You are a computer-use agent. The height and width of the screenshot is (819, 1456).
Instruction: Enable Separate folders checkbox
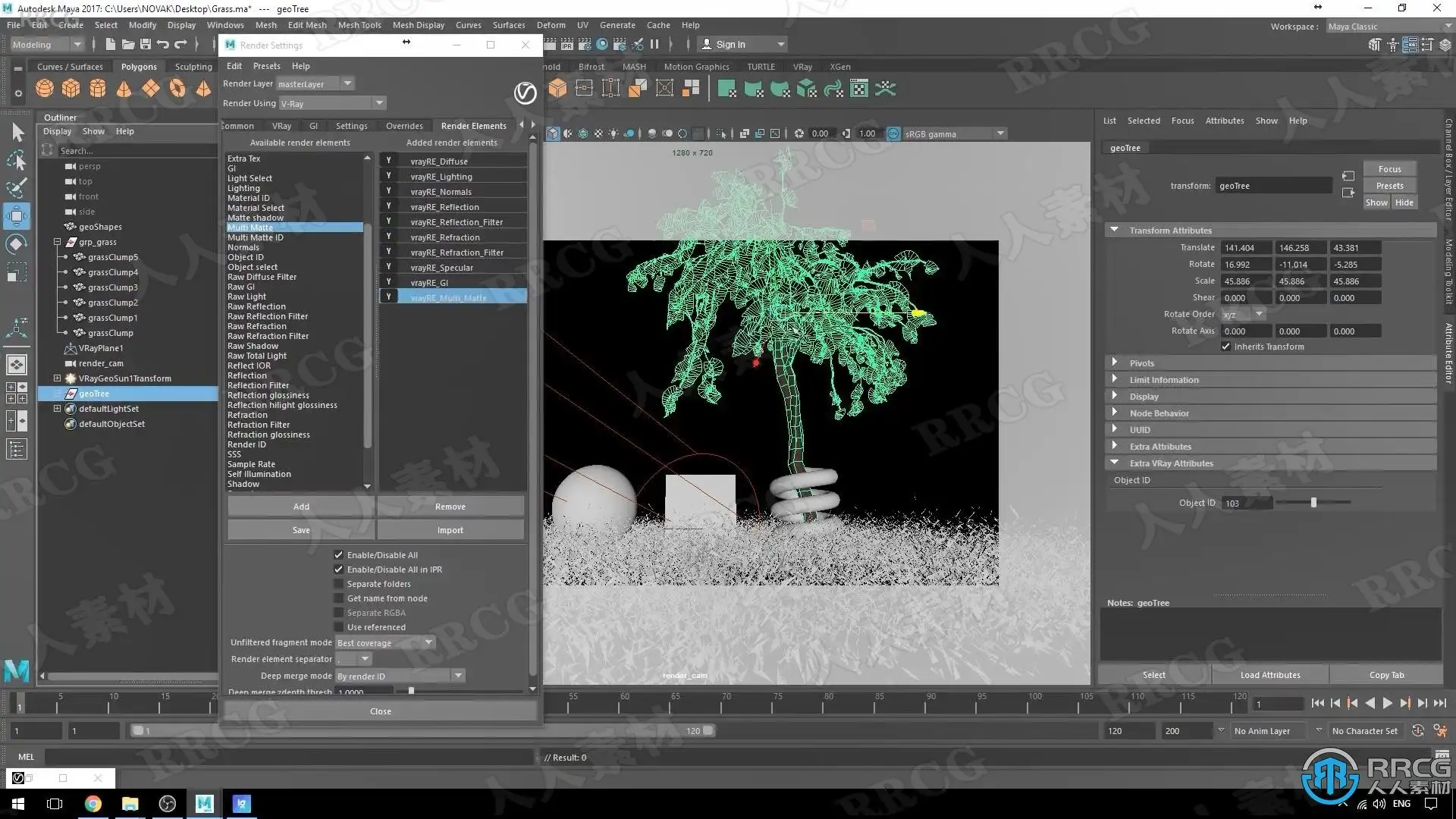click(339, 584)
